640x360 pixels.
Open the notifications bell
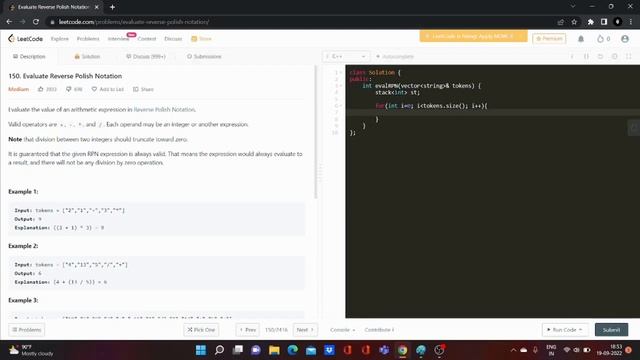581,39
